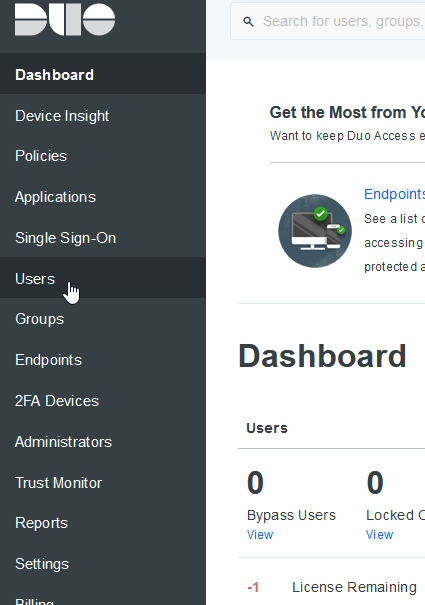Image resolution: width=425 pixels, height=605 pixels.
Task: Click View under Bypass Users
Action: tap(260, 535)
